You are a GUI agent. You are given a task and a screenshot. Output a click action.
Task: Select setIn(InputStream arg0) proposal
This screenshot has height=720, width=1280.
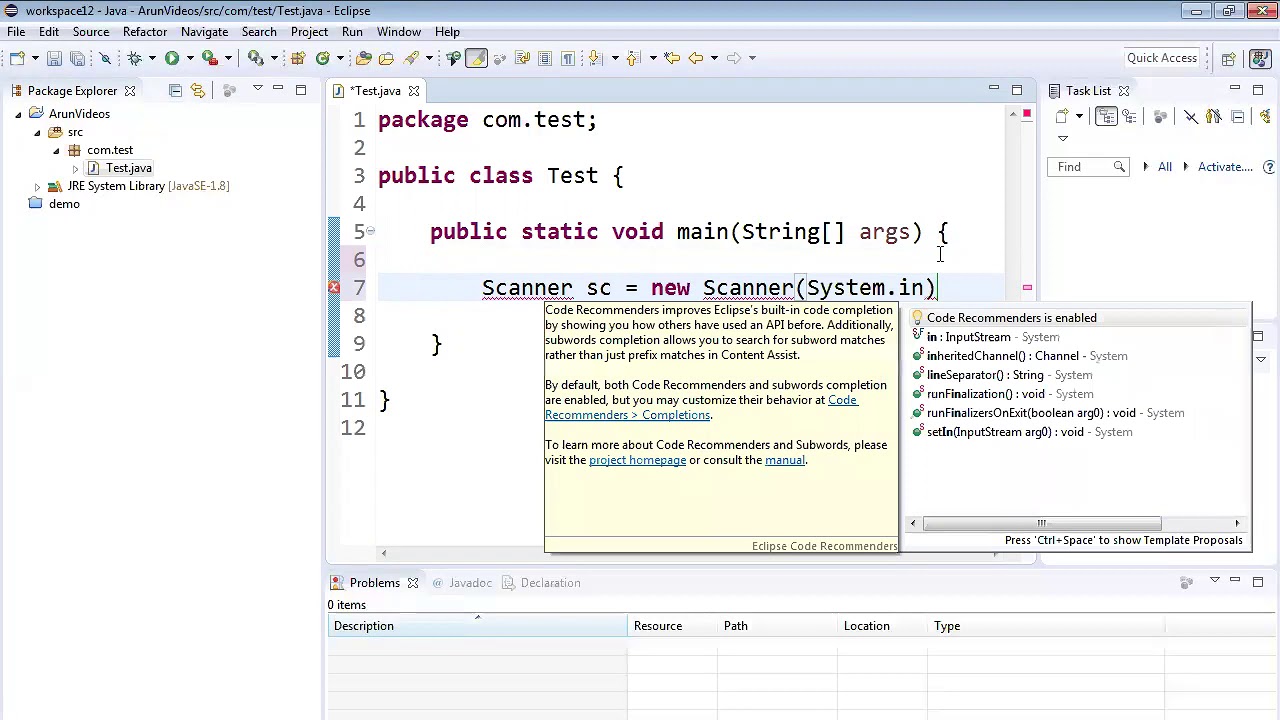[x=1080, y=432]
